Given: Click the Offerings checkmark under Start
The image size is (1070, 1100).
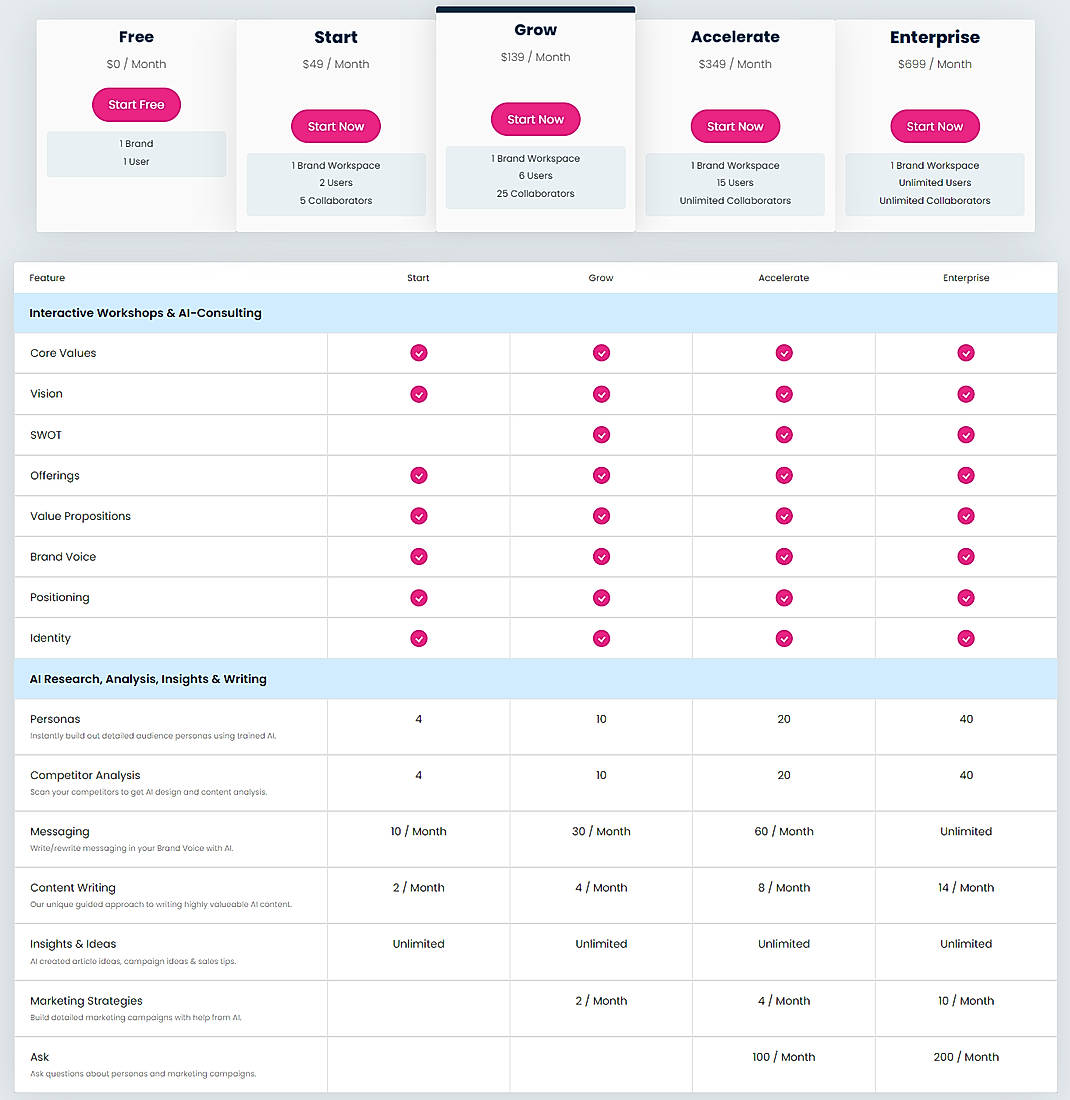Looking at the screenshot, I should 418,475.
